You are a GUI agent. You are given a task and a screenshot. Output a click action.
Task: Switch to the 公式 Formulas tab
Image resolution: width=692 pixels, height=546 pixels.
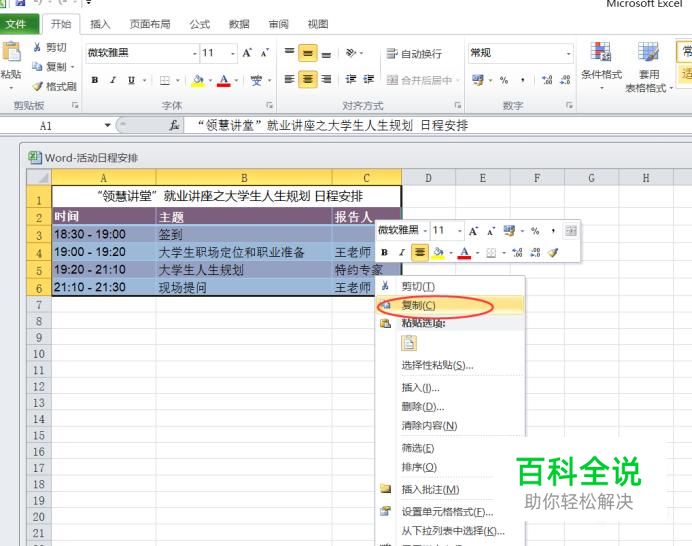[199, 24]
